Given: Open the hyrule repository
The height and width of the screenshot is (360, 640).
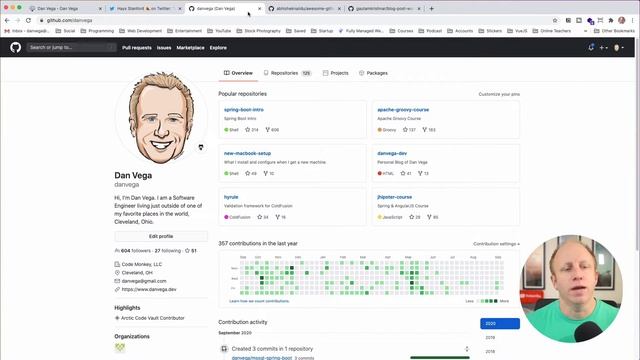Looking at the screenshot, I should click(231, 197).
